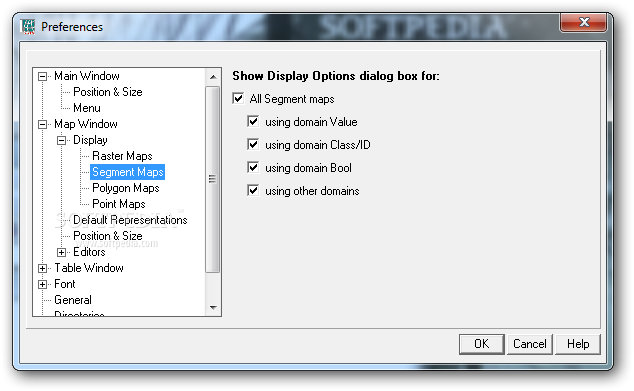Expand the Editors tree node
The image size is (634, 391).
(61, 252)
